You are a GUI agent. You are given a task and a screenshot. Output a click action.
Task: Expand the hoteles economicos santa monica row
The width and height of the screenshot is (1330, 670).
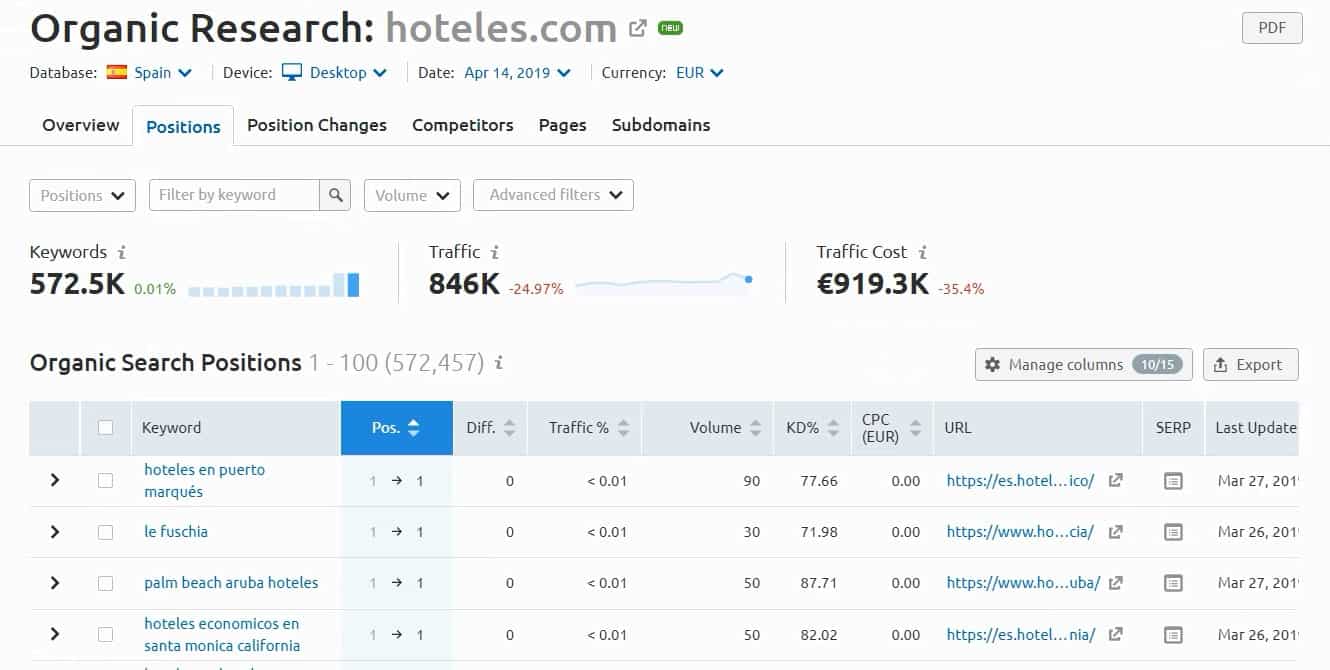click(55, 635)
